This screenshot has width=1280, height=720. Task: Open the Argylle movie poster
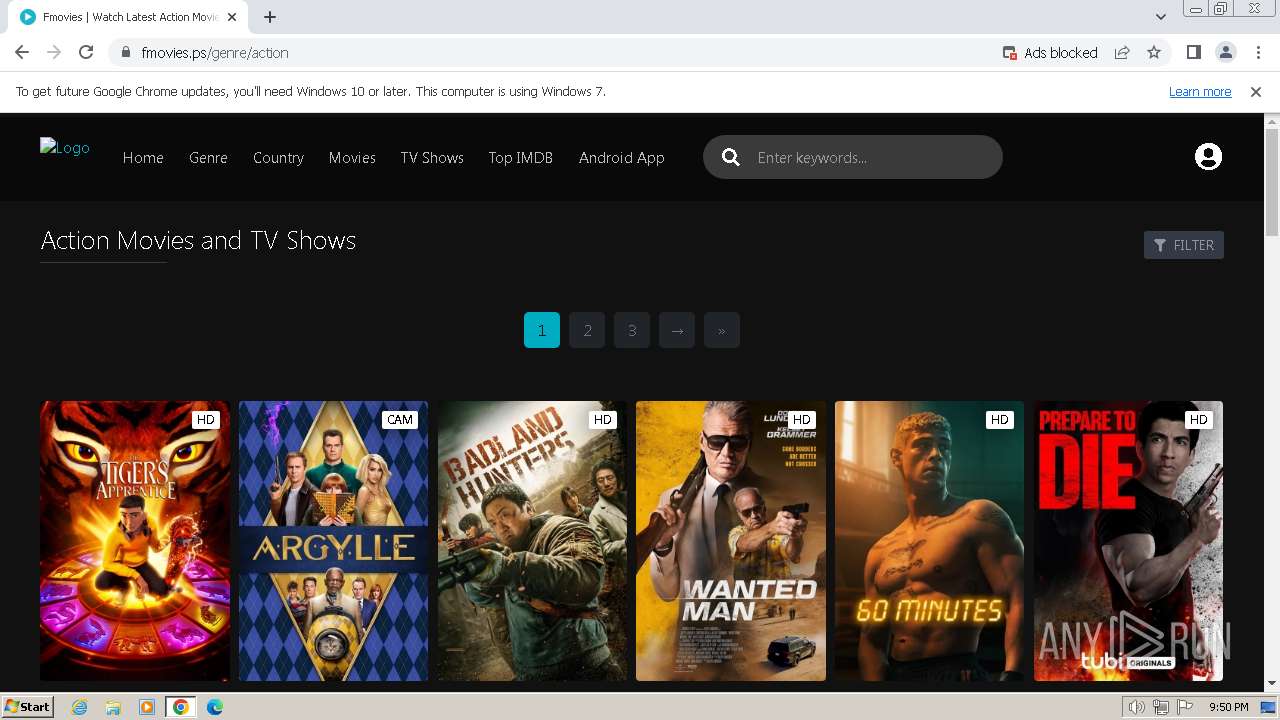(333, 541)
